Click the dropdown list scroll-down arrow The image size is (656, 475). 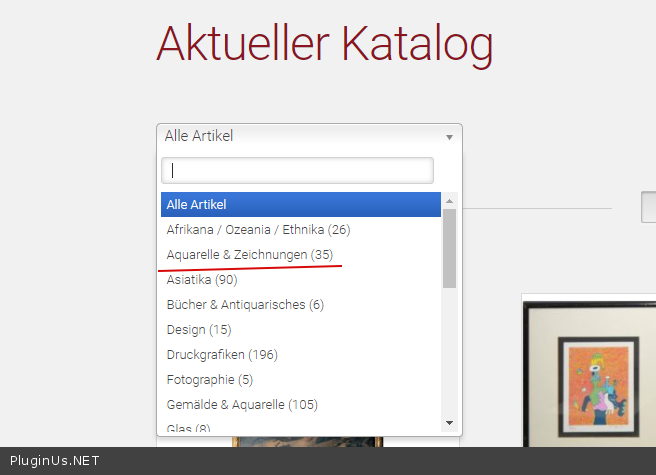coord(450,423)
